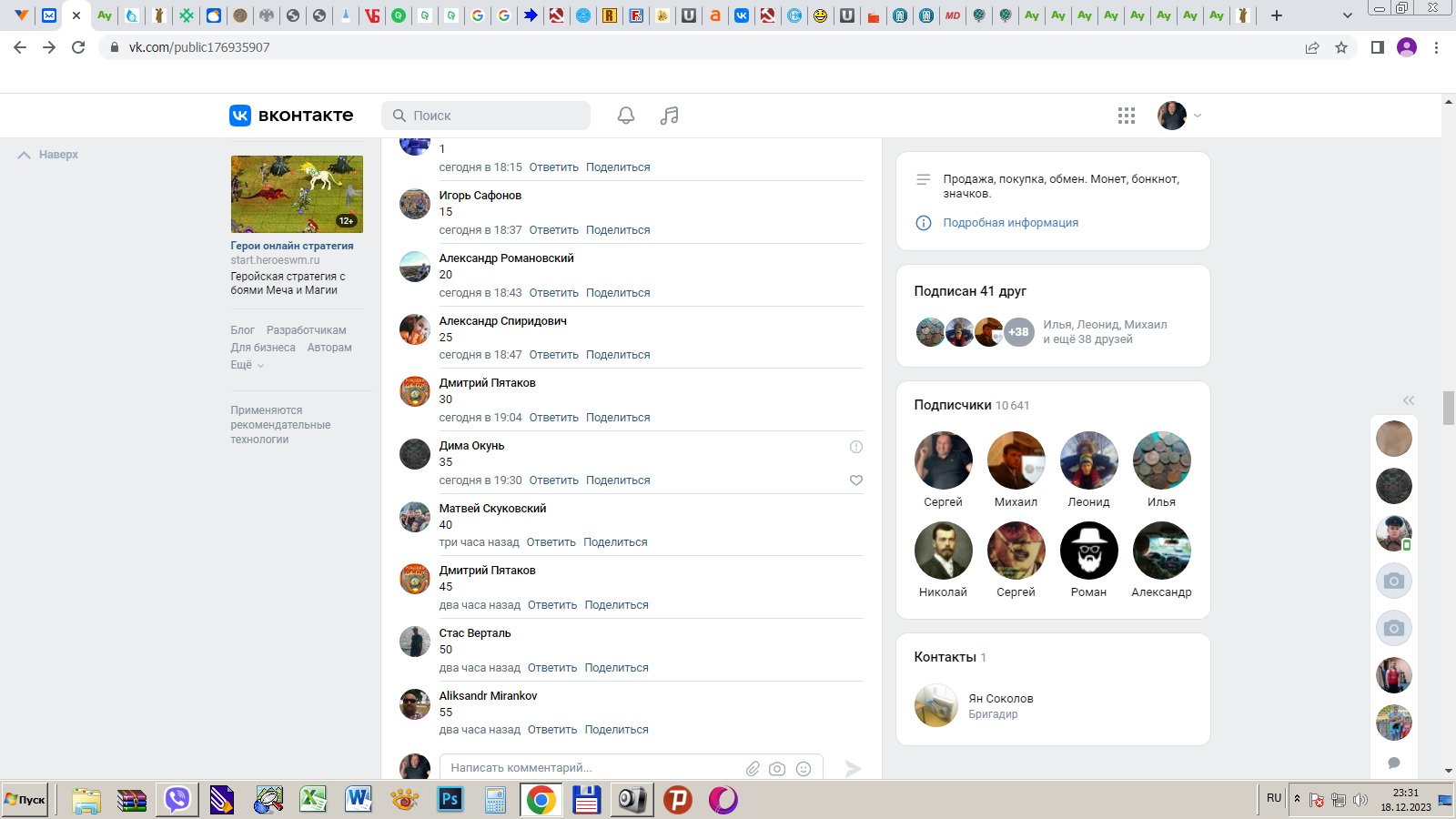Collapse chat sidebar double chevron
The height and width of the screenshot is (819, 1456).
click(1409, 400)
